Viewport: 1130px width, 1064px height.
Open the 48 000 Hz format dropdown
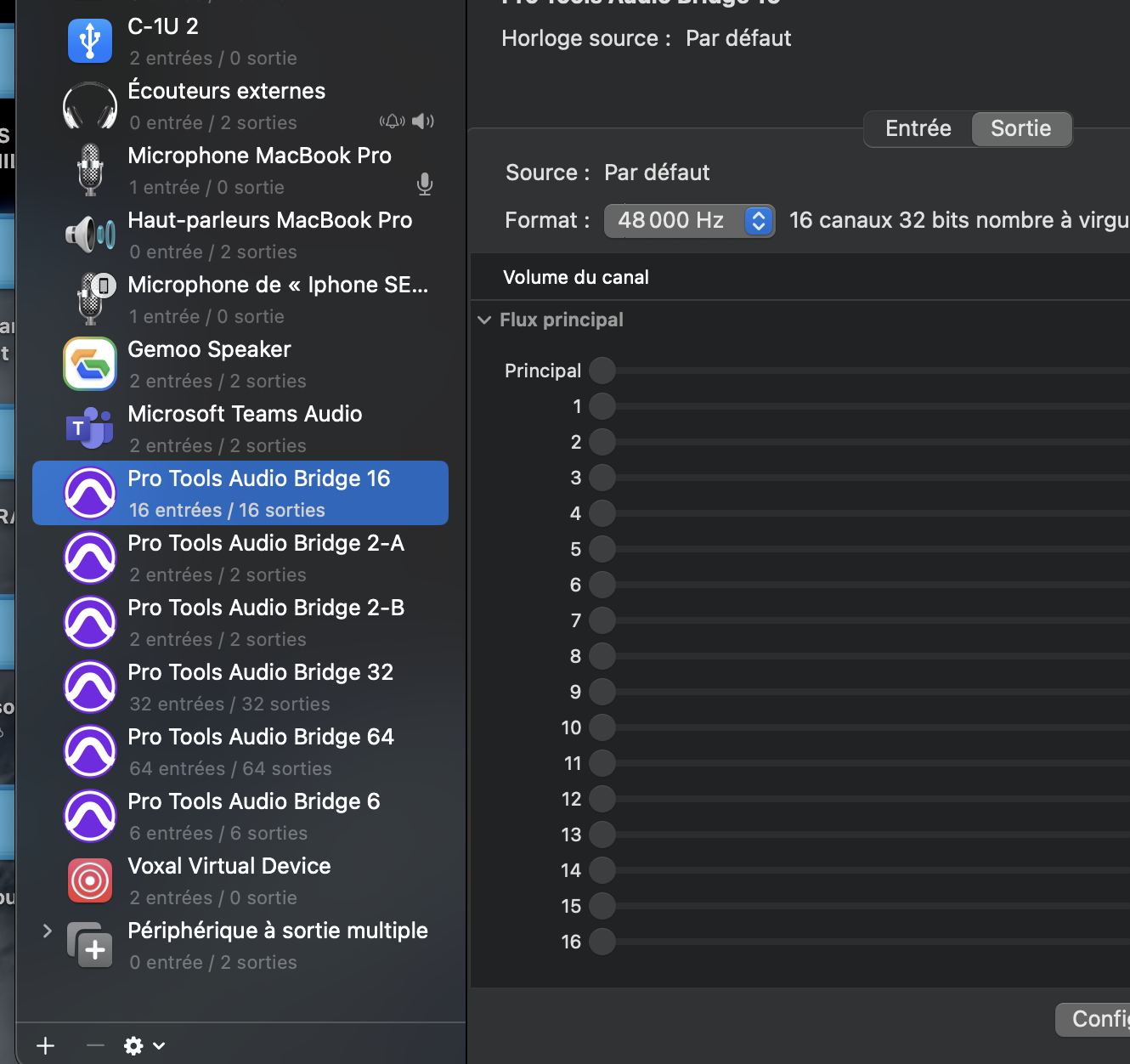point(689,221)
